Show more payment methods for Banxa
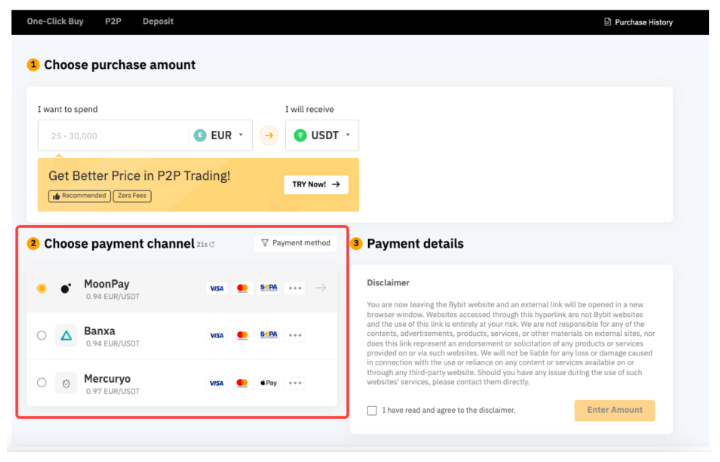 tap(295, 336)
